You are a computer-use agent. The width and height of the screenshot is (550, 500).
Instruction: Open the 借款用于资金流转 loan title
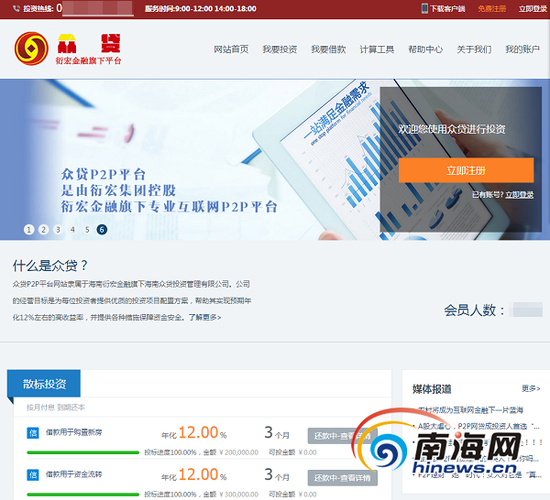(x=74, y=475)
